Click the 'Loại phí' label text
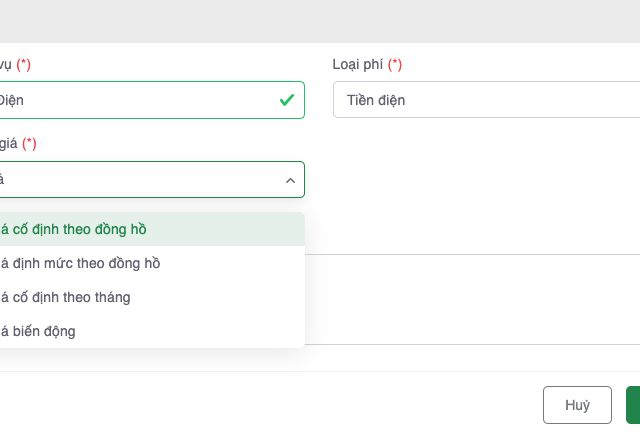The width and height of the screenshot is (640, 439). pos(358,65)
